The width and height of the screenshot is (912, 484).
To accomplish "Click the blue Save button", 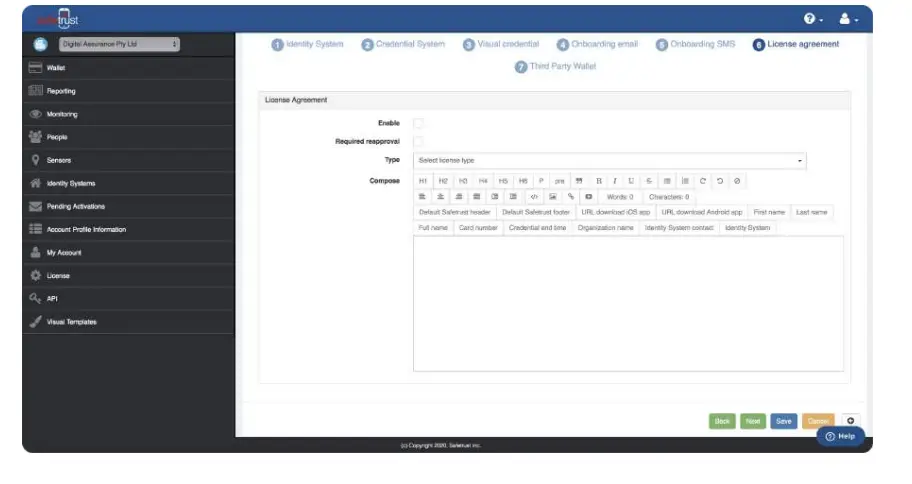I will click(x=783, y=421).
